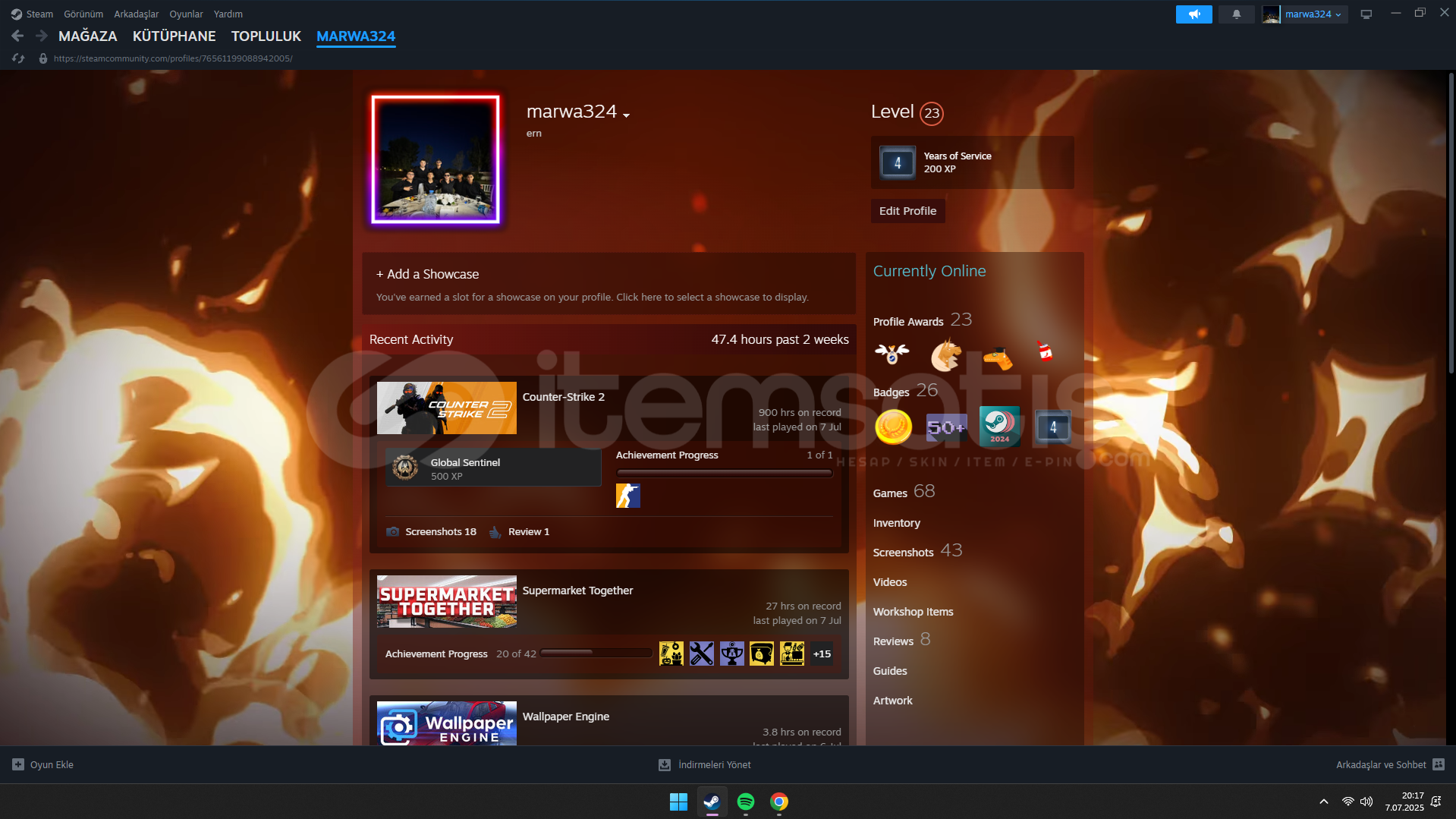Open the Inventory link
This screenshot has width=1456, height=819.
pos(897,522)
